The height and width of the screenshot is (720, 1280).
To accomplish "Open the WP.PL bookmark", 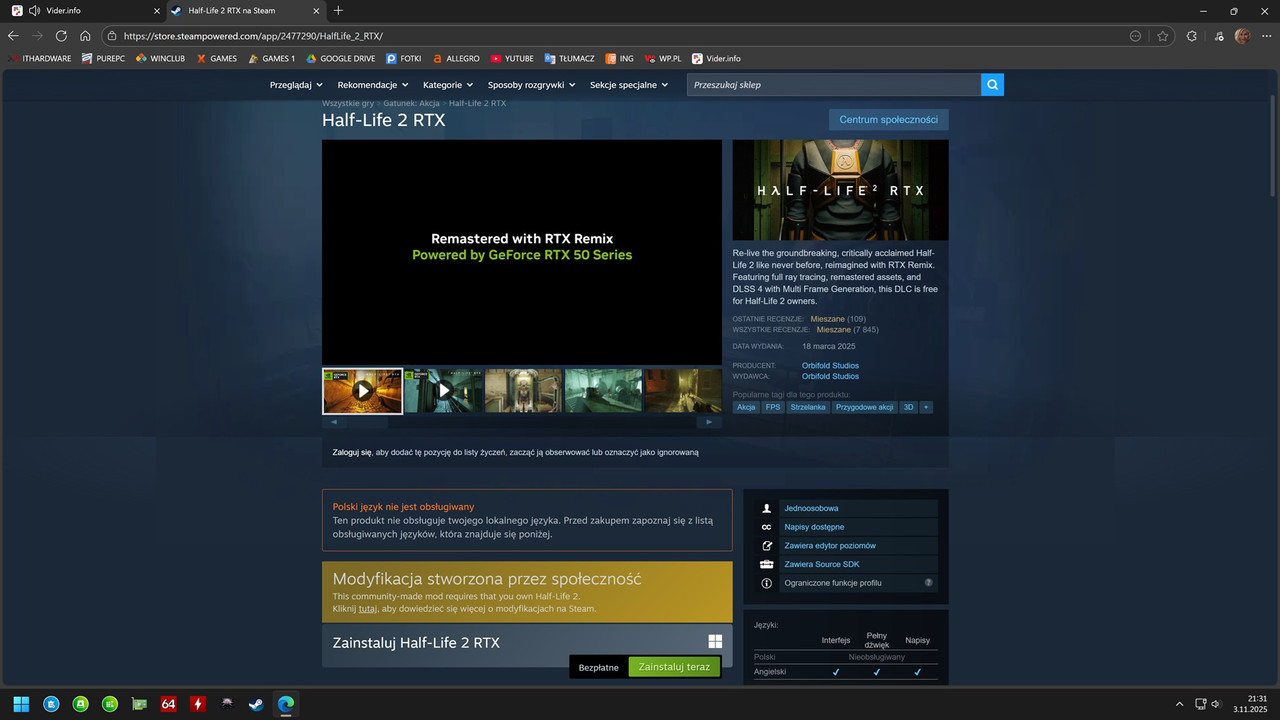I will coord(663,58).
